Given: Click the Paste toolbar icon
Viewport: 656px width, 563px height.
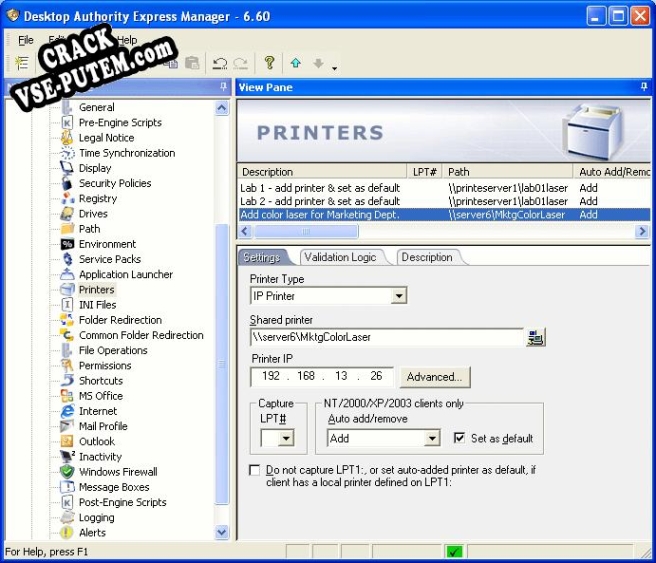Looking at the screenshot, I should (192, 63).
